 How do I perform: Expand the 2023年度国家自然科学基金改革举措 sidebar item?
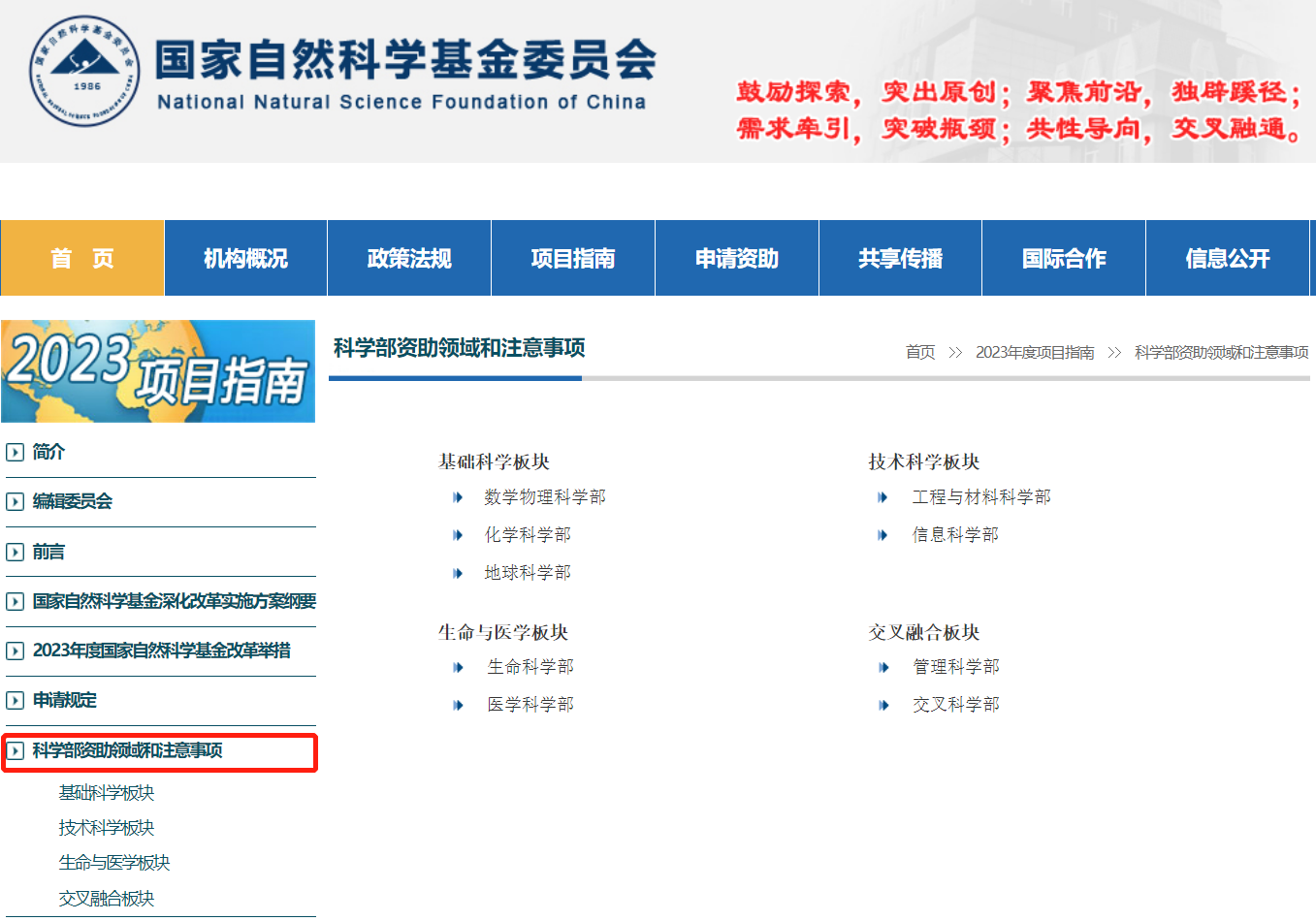[16, 651]
